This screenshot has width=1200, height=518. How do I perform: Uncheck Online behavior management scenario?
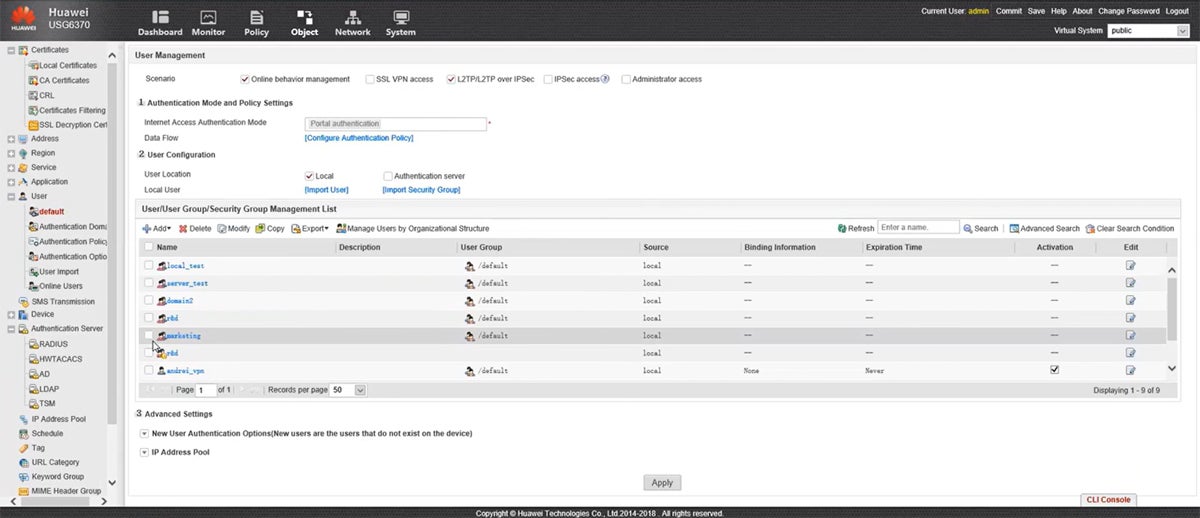point(245,79)
